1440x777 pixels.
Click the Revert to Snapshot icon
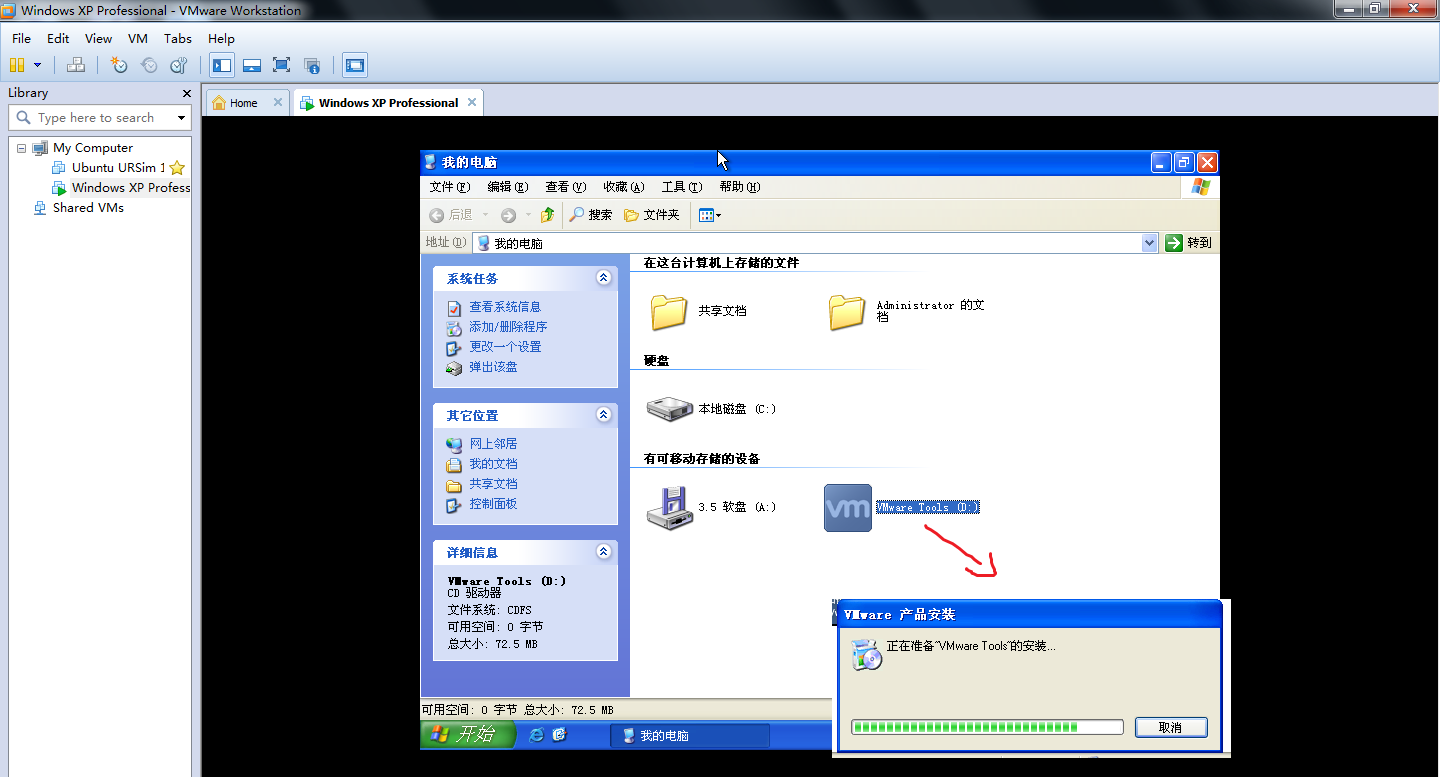point(149,65)
